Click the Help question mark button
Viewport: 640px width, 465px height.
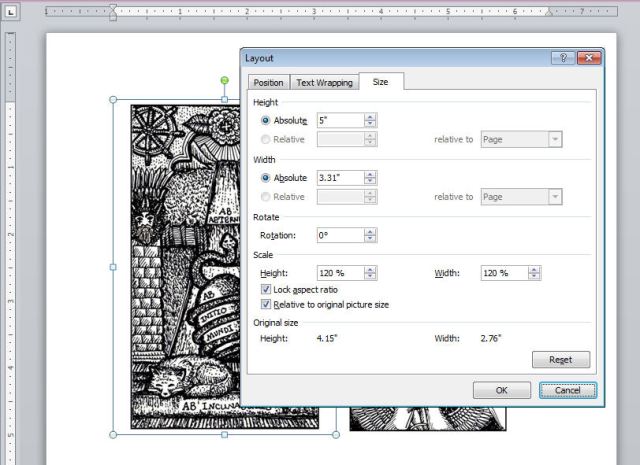[566, 58]
